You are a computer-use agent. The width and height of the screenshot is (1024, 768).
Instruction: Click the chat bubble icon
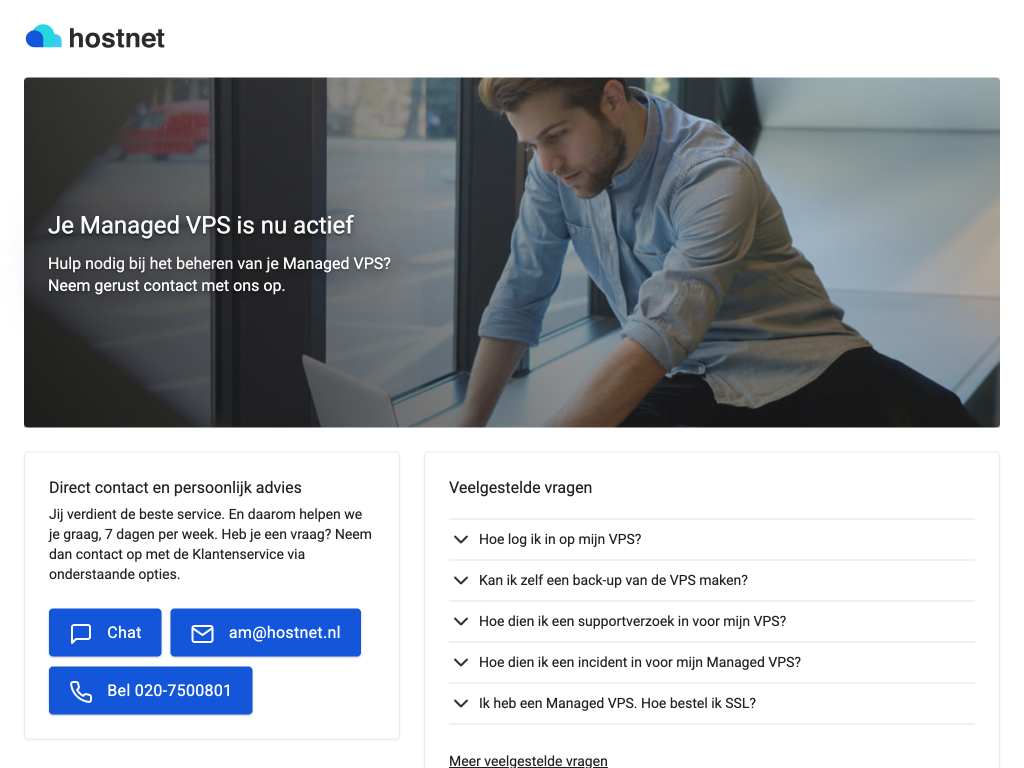tap(81, 633)
